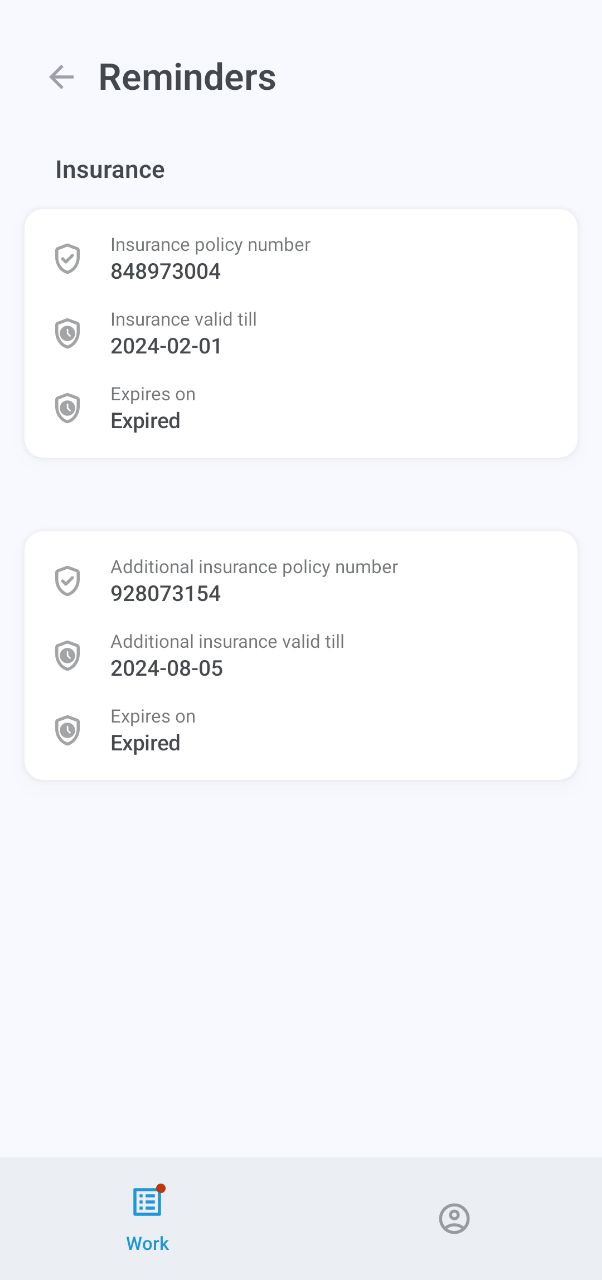This screenshot has width=602, height=1280.
Task: Click the Insurance valid till clock-shield icon
Action: coord(67,333)
